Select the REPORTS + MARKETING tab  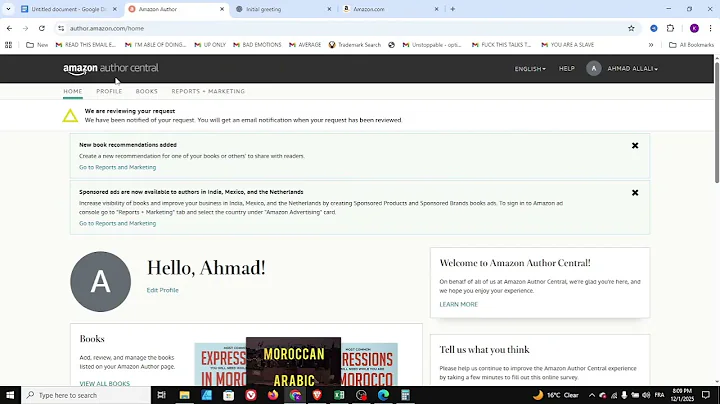(x=208, y=91)
